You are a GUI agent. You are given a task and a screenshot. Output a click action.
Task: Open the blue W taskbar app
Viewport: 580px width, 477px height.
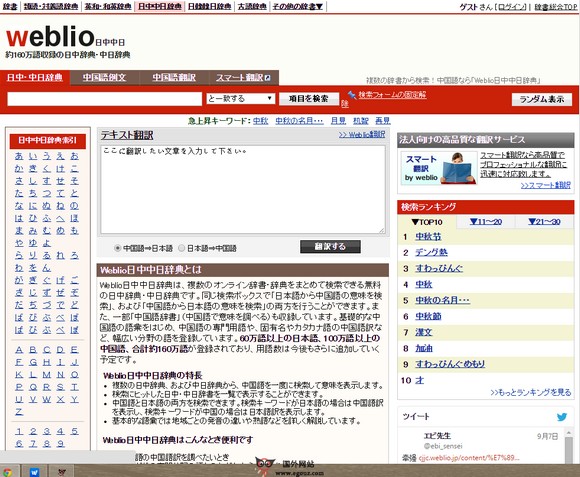(x=34, y=472)
